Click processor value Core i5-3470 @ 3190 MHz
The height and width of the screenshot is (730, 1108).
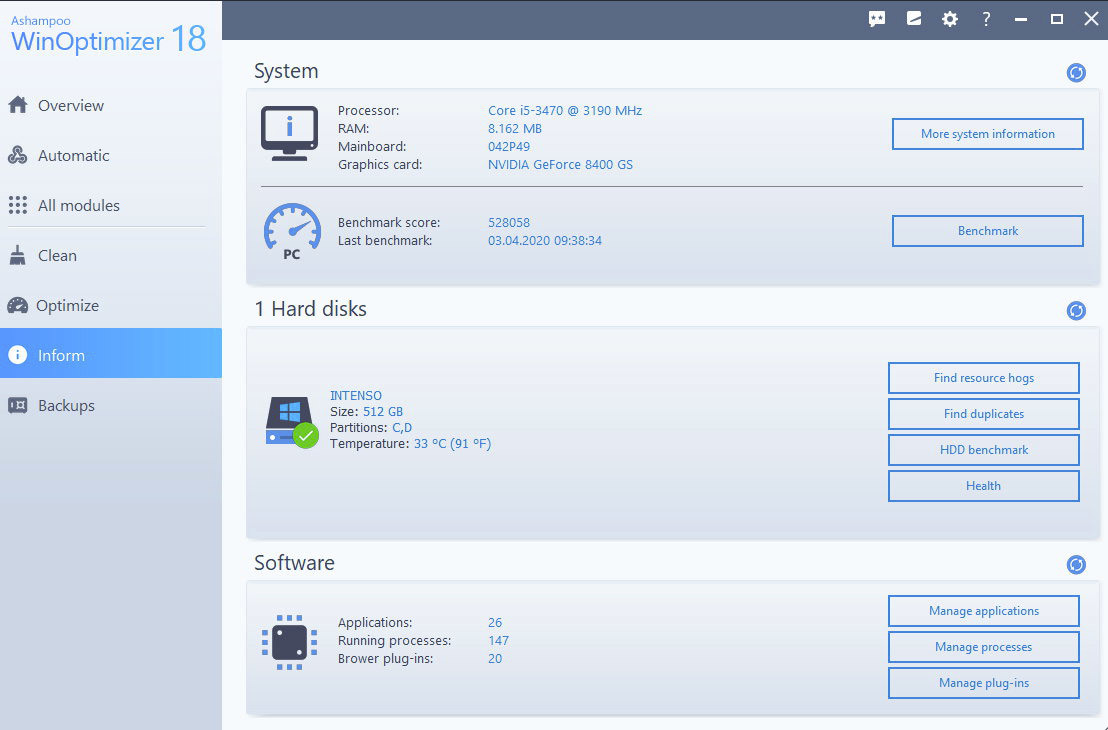click(x=565, y=111)
